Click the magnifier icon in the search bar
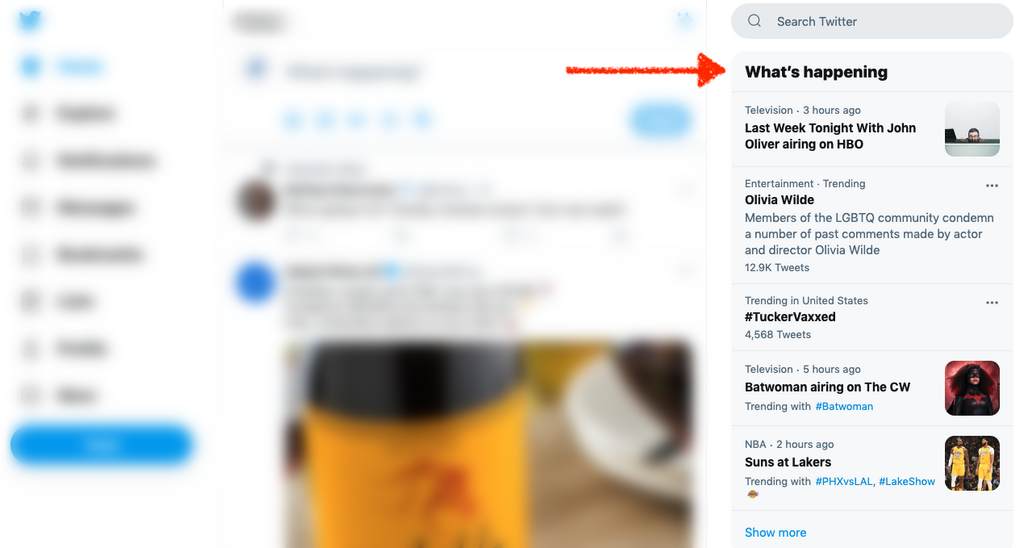The image size is (1024, 548). (754, 21)
